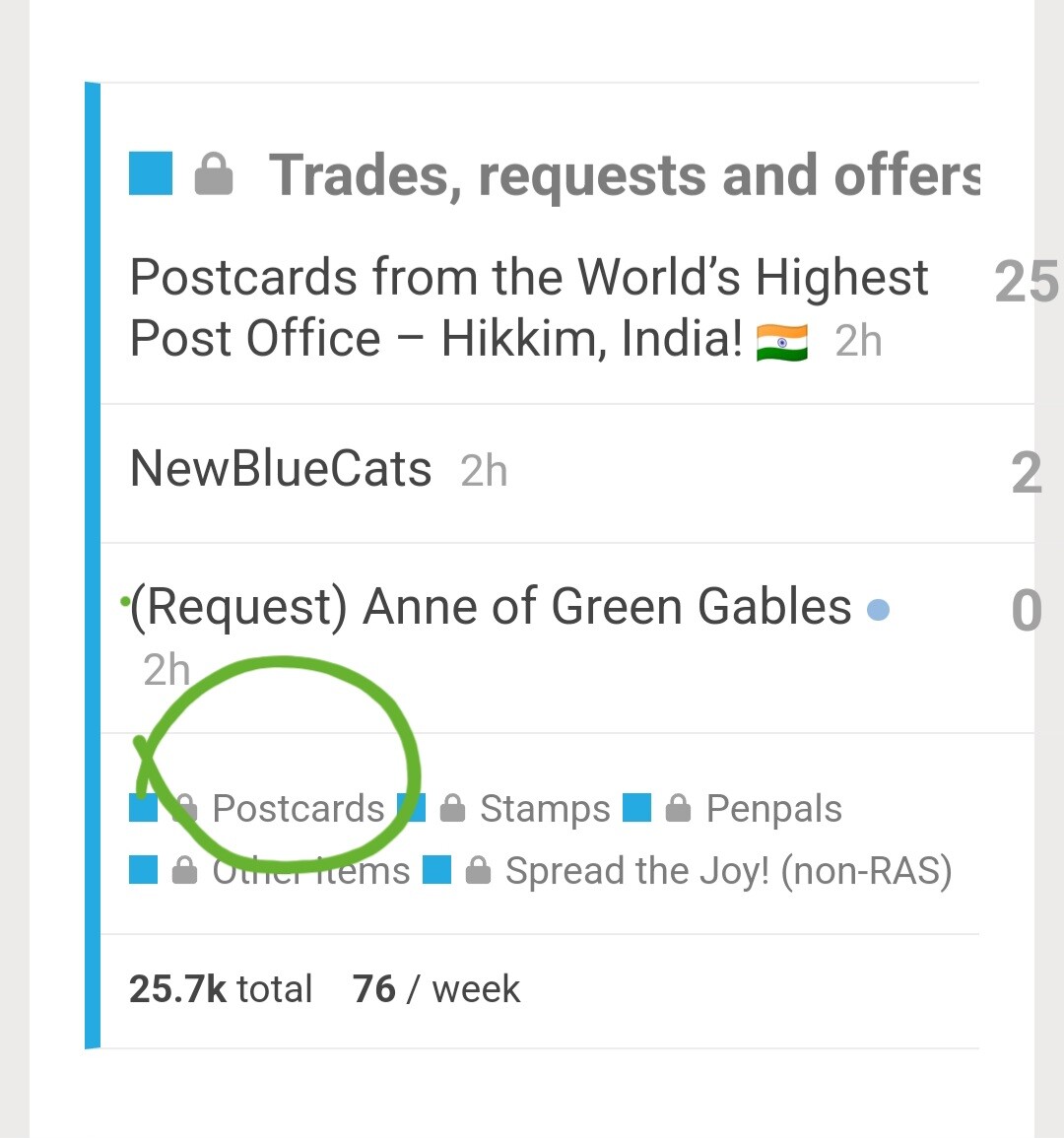This screenshot has width=1064, height=1138.
Task: Click the India flag emoji
Action: (781, 342)
